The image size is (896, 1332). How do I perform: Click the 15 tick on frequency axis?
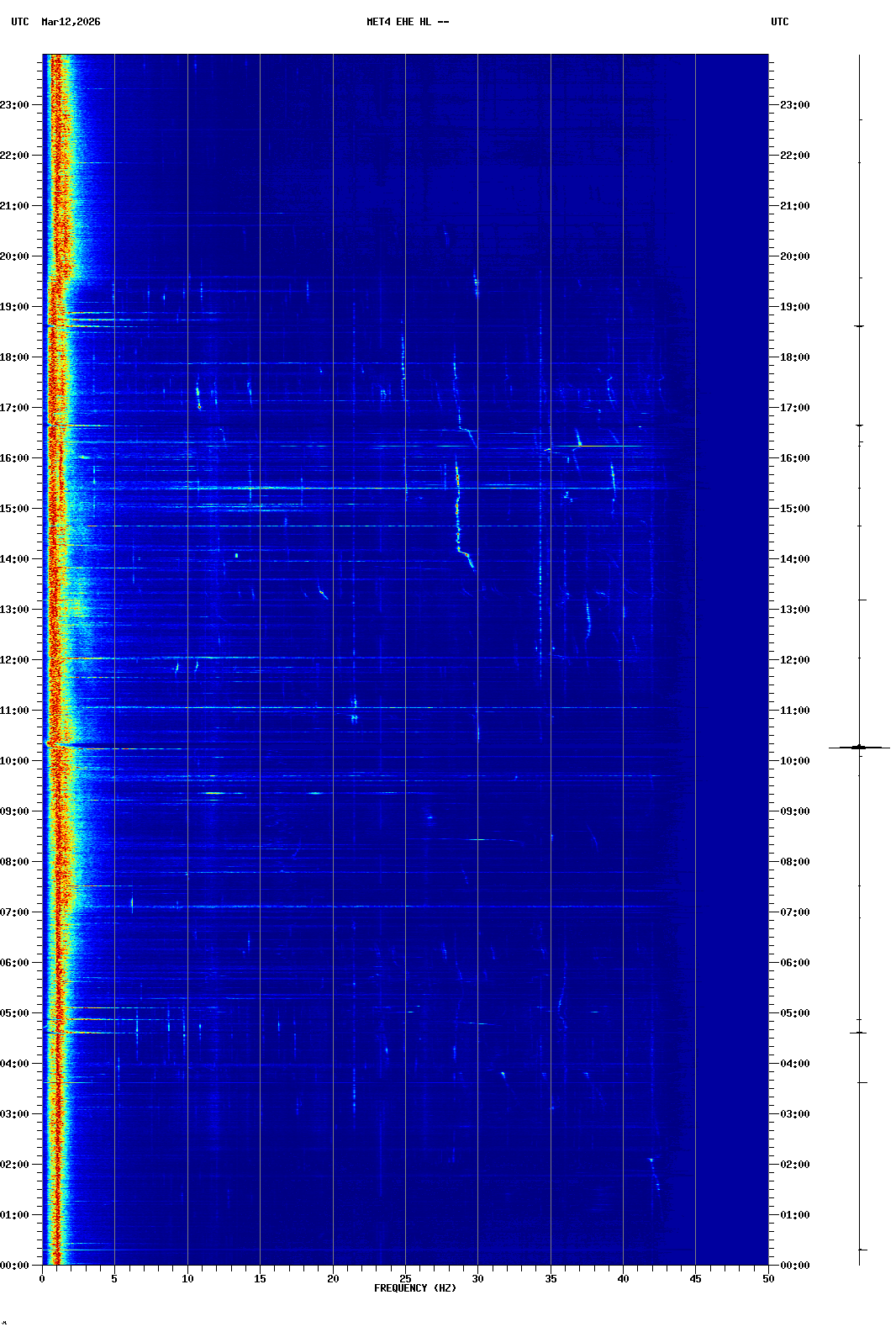click(260, 1279)
